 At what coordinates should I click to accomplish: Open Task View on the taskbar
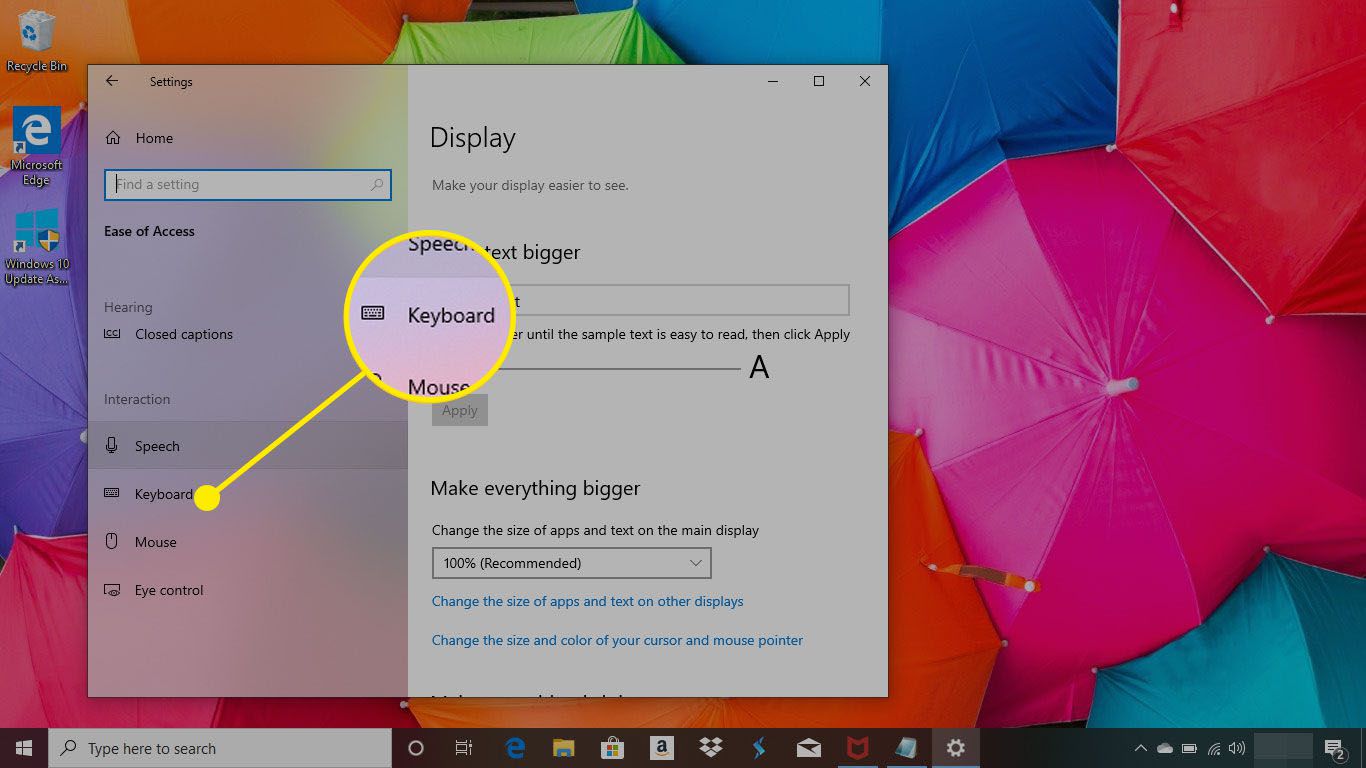464,748
